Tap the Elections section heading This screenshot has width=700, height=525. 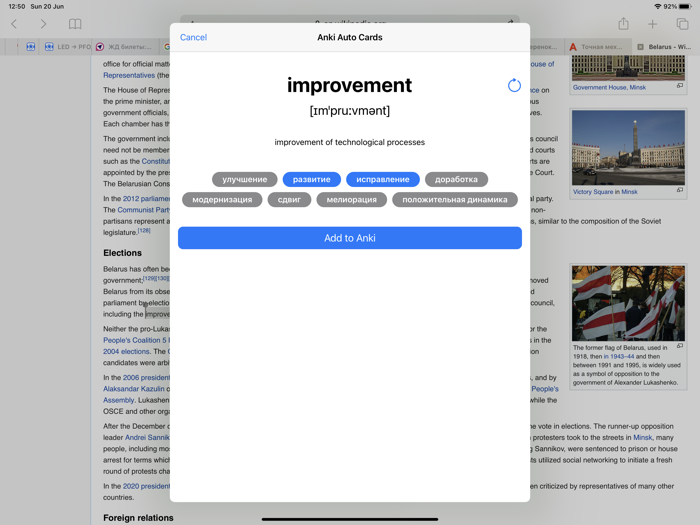122,253
